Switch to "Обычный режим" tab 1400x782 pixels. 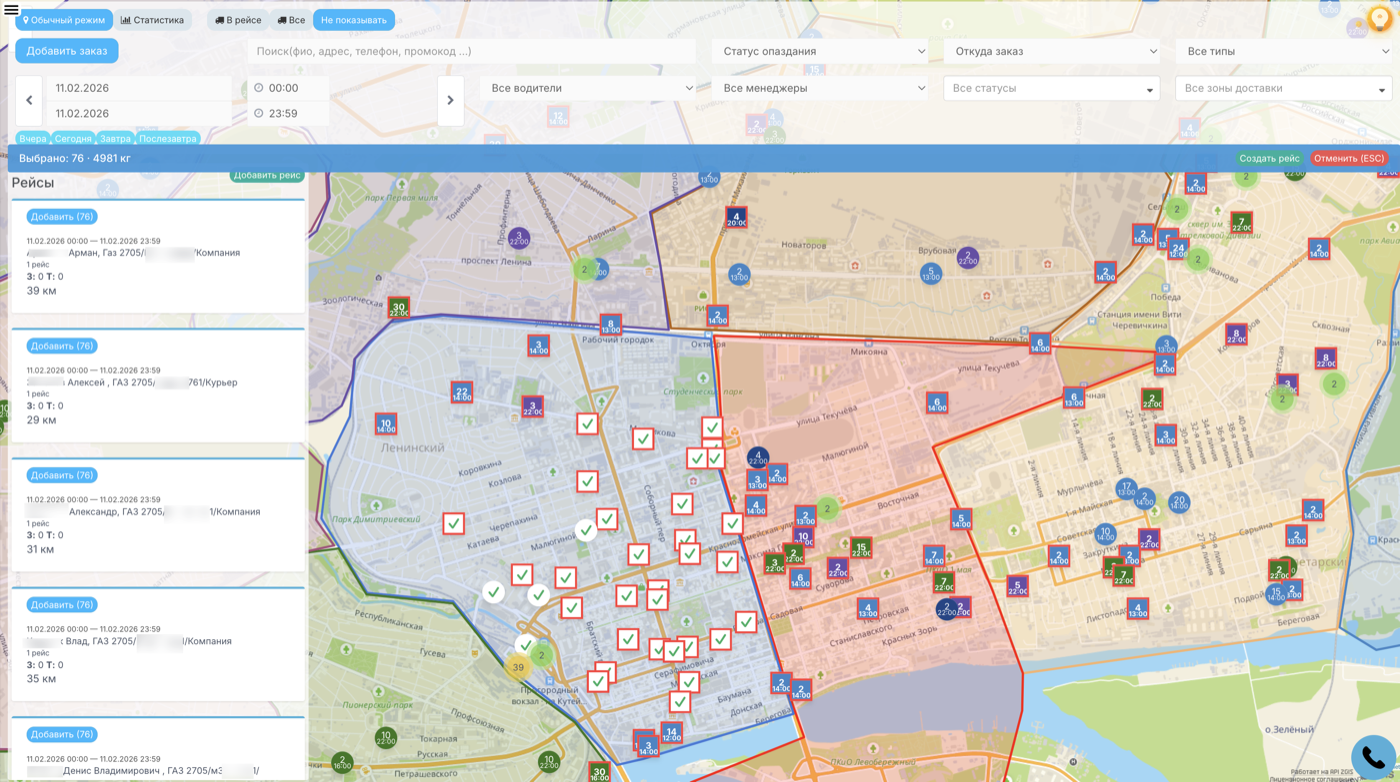[64, 20]
